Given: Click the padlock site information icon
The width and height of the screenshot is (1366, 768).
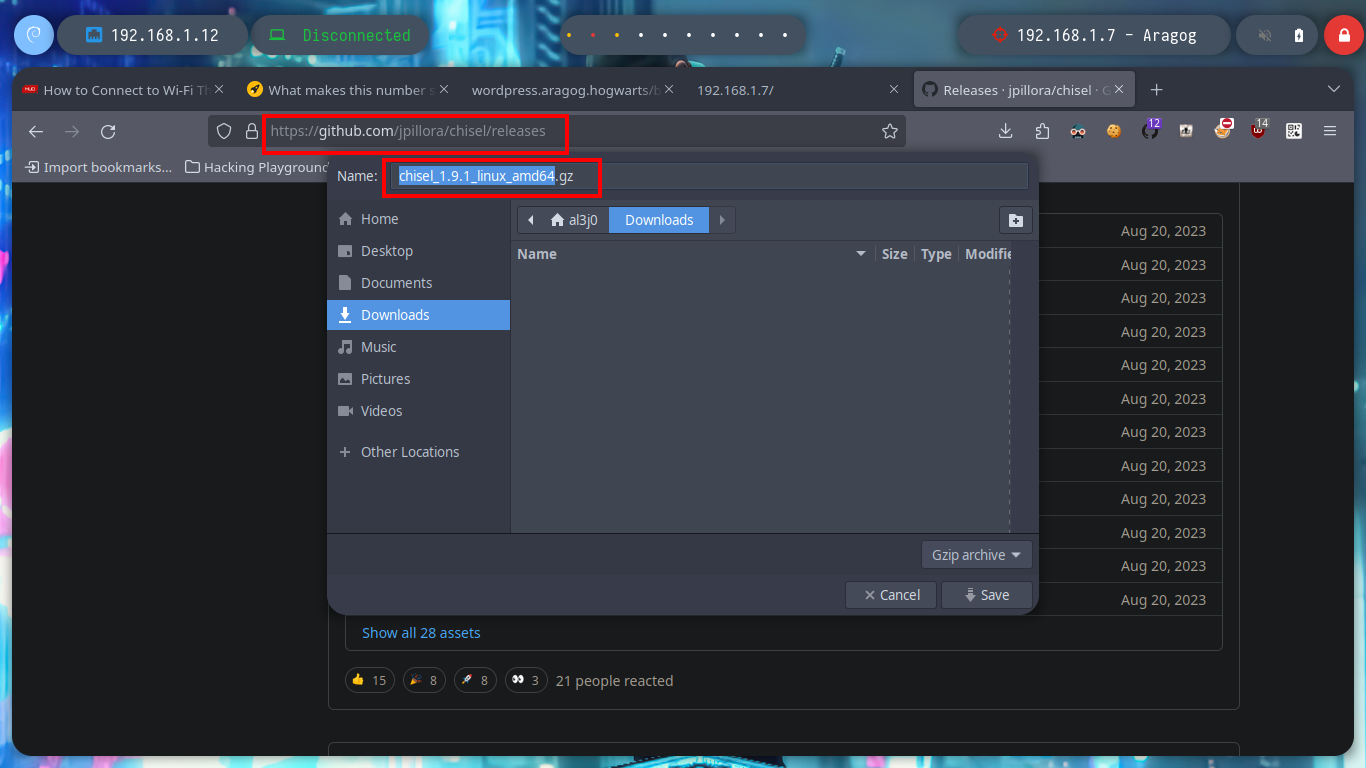Looking at the screenshot, I should (x=252, y=131).
